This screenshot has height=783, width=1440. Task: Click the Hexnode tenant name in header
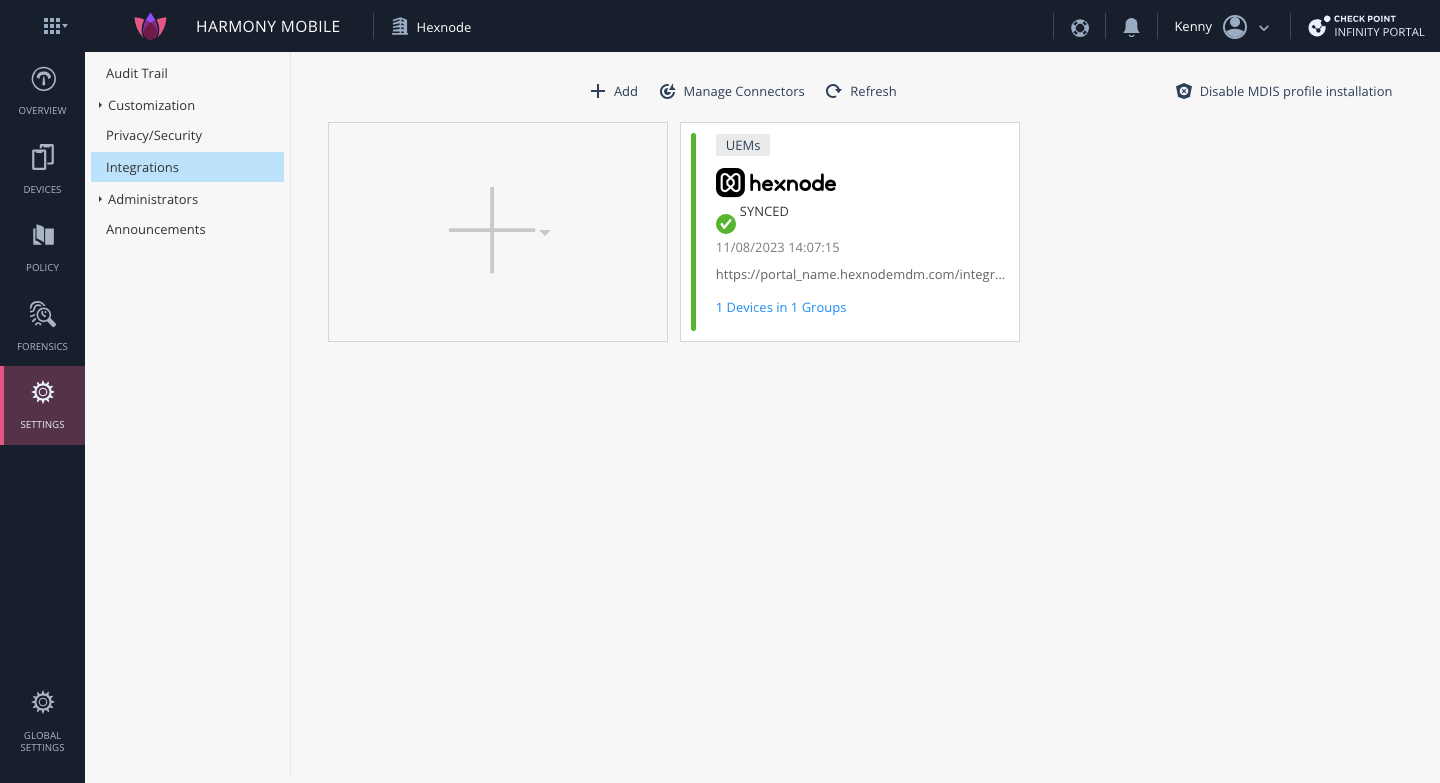(x=444, y=27)
